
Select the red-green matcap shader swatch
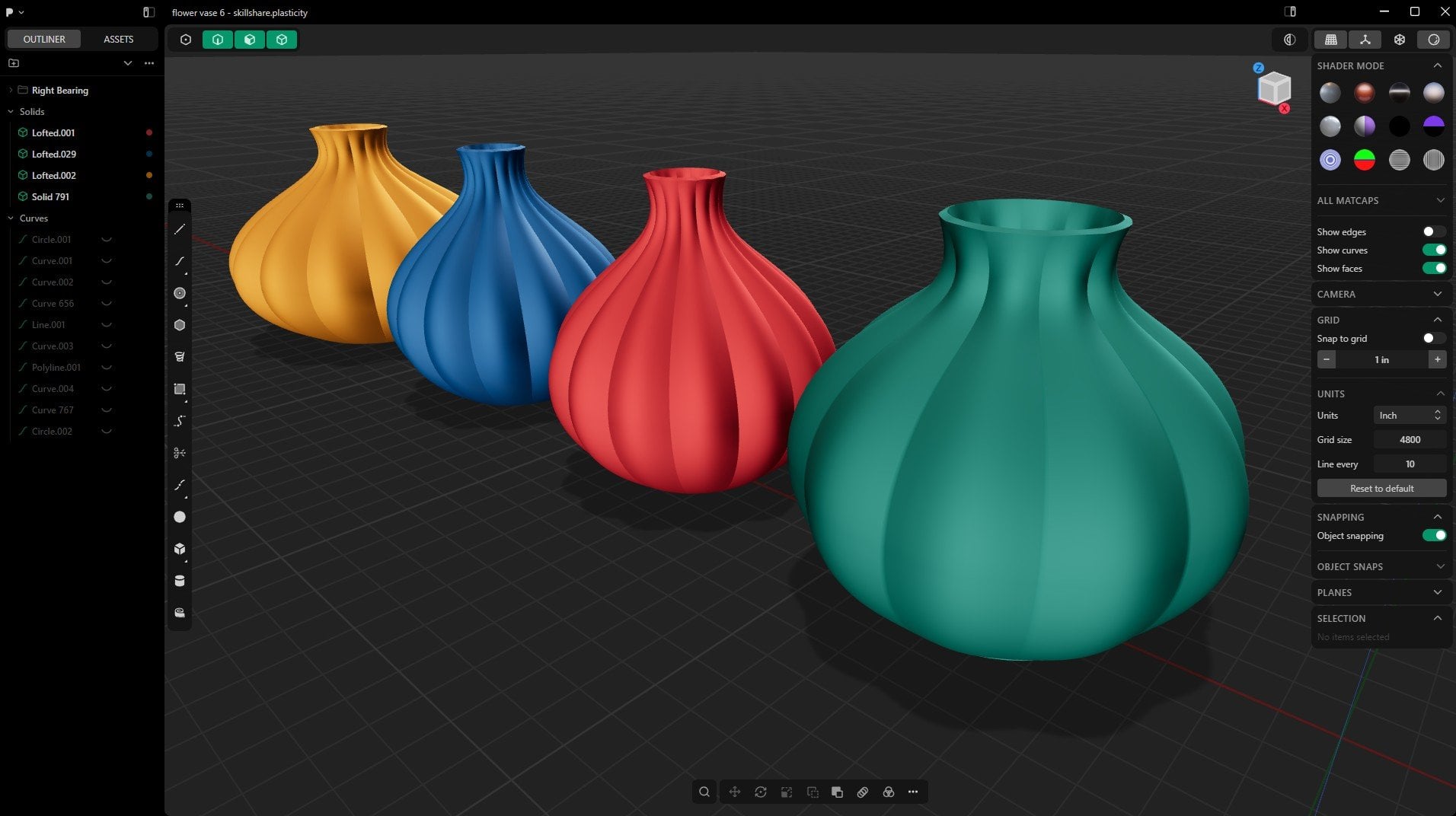click(x=1364, y=160)
